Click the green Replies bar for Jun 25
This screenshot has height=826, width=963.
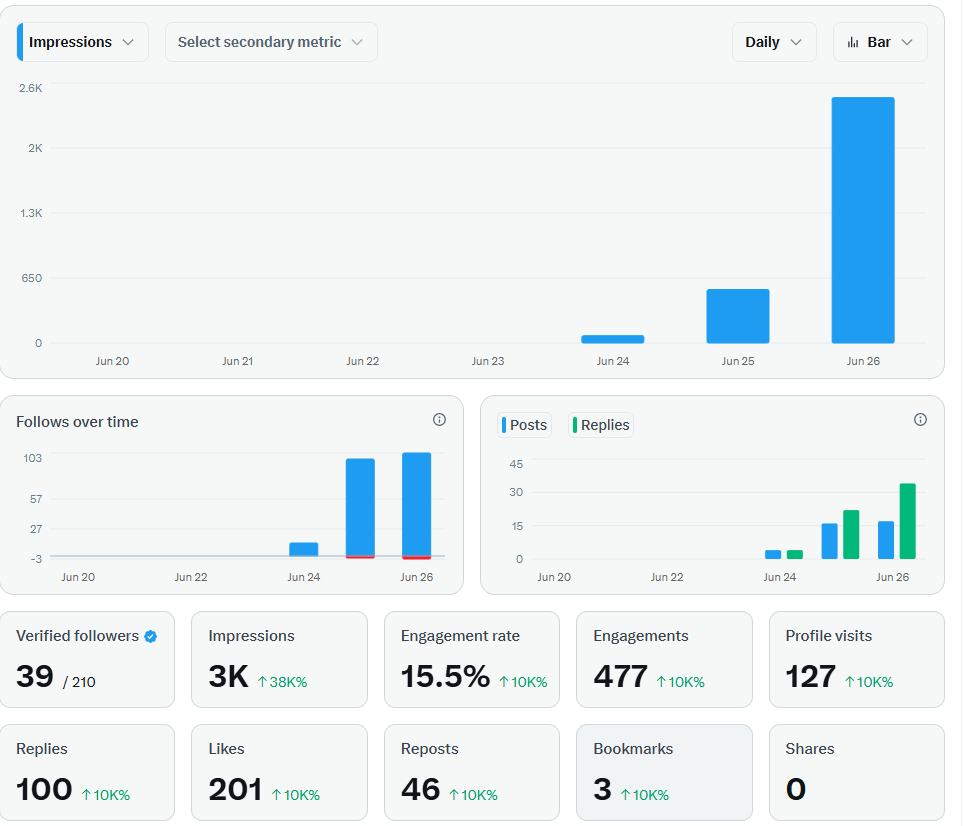coord(851,534)
